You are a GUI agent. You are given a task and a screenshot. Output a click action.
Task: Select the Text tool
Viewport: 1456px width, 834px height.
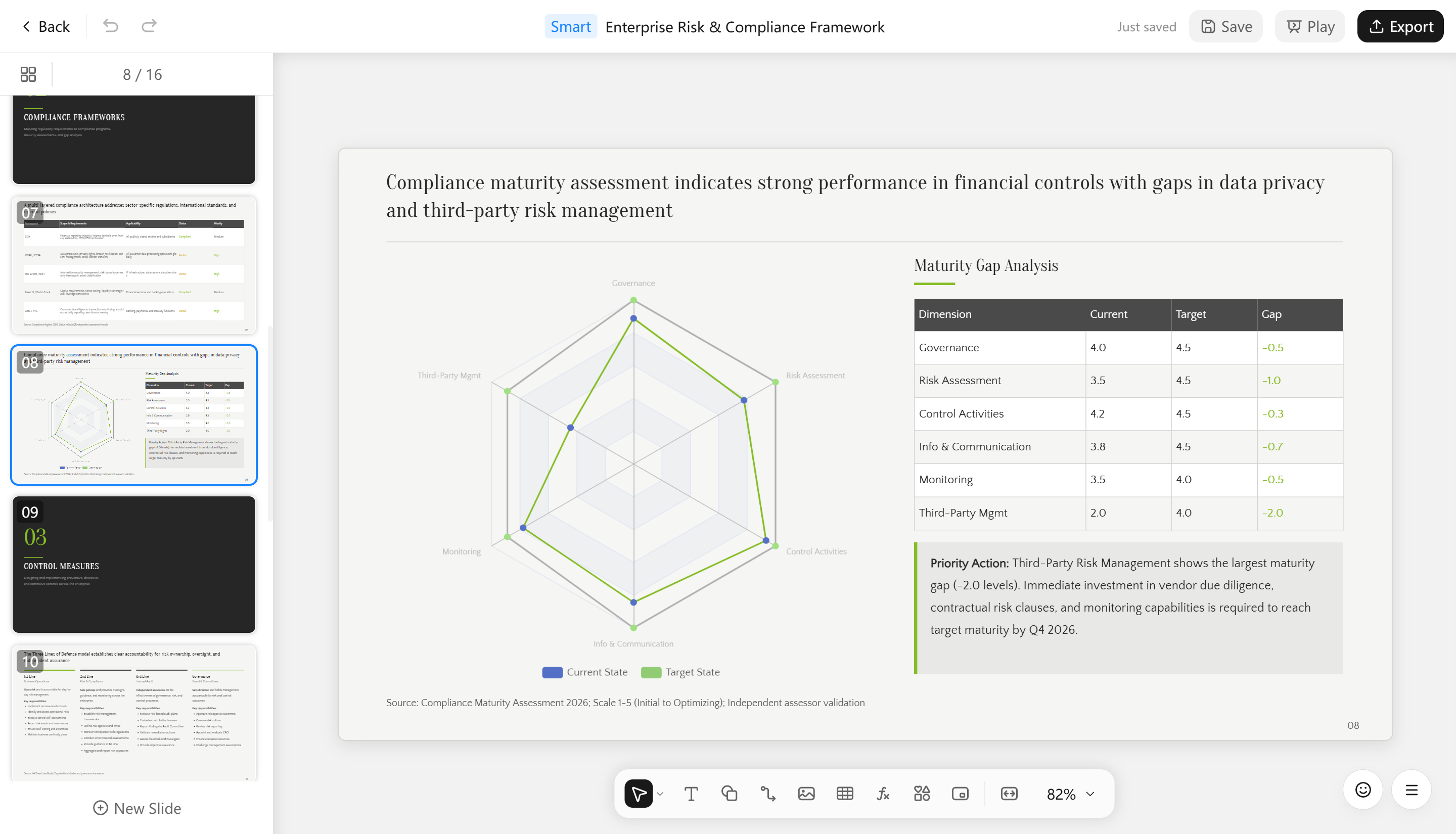pos(691,794)
